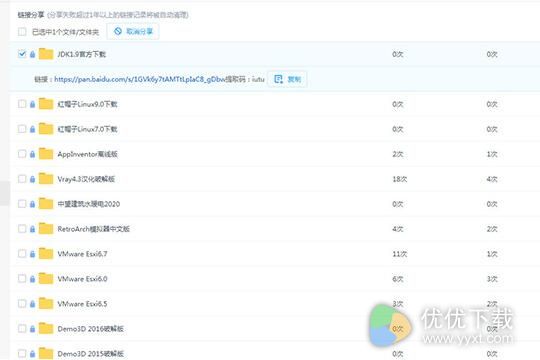The image size is (540, 360).
Task: Click the lock icon on AppInventor row
Action: [x=32, y=154]
